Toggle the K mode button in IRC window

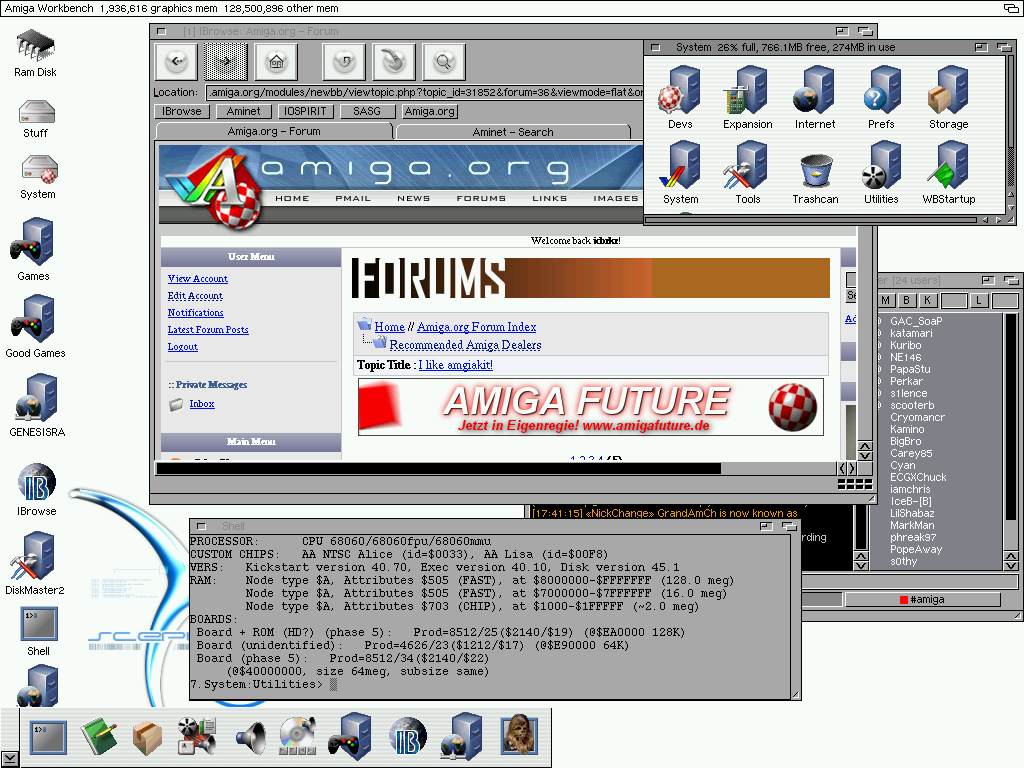pyautogui.click(x=927, y=300)
